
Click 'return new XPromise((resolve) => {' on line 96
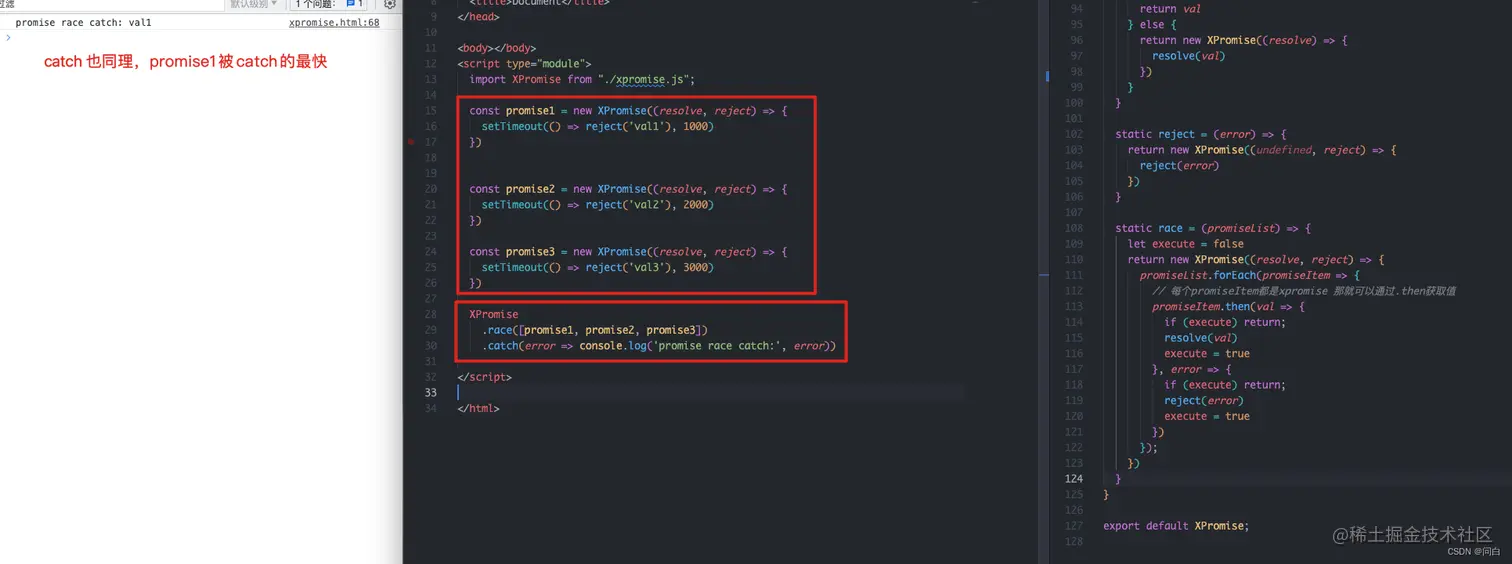(1244, 41)
